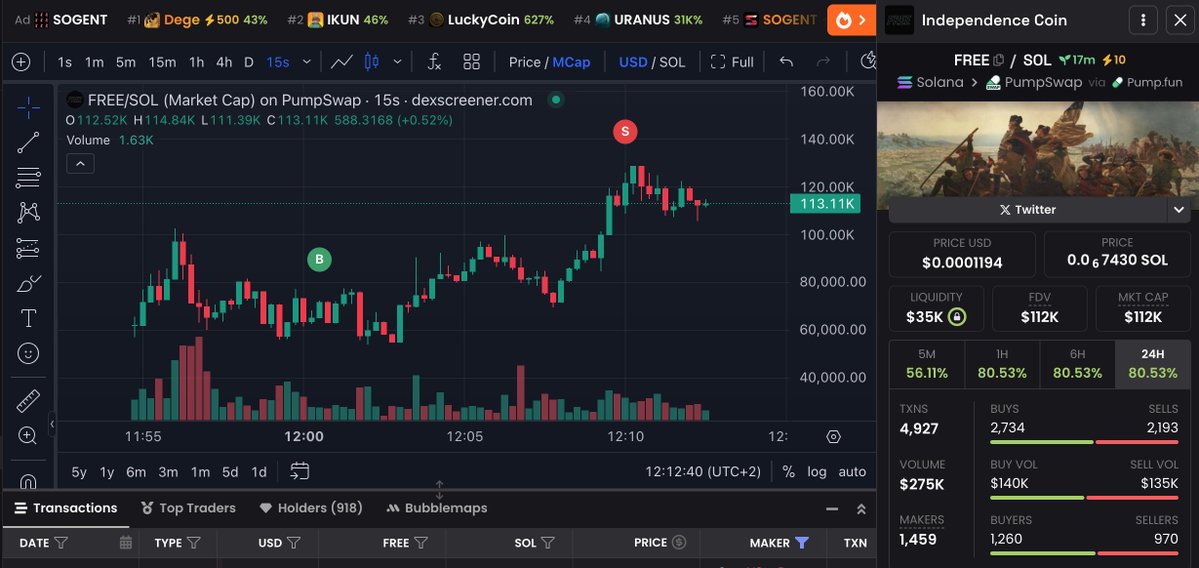Open the forecasting and measurement tools

[x=28, y=248]
